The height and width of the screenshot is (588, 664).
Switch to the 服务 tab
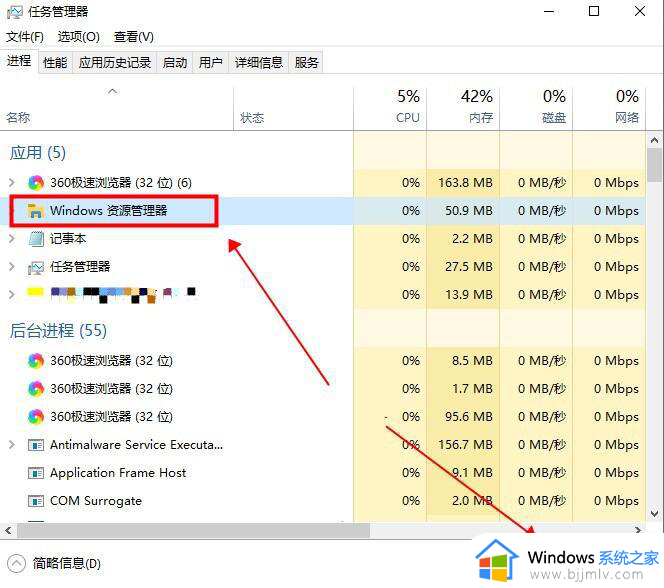[x=306, y=63]
